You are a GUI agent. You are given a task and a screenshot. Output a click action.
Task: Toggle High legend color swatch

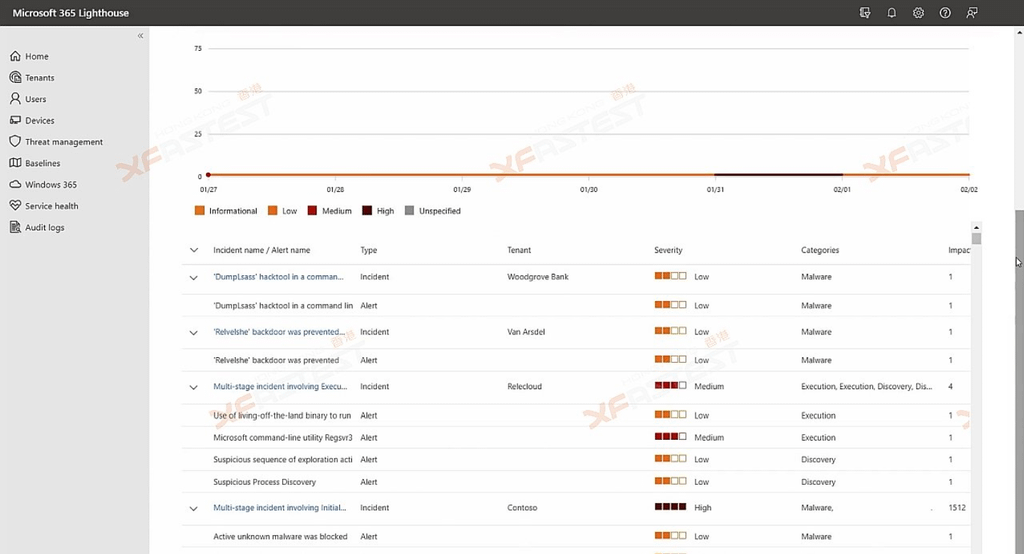[367, 210]
